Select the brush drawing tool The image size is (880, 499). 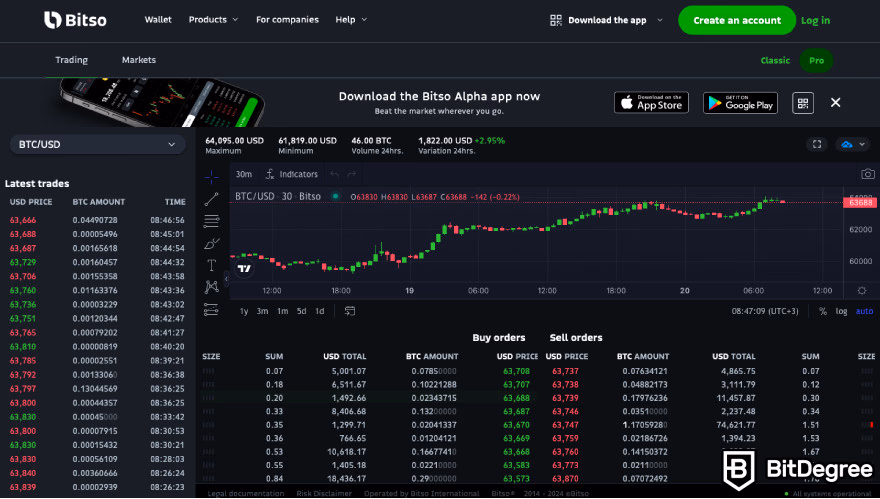tap(212, 244)
